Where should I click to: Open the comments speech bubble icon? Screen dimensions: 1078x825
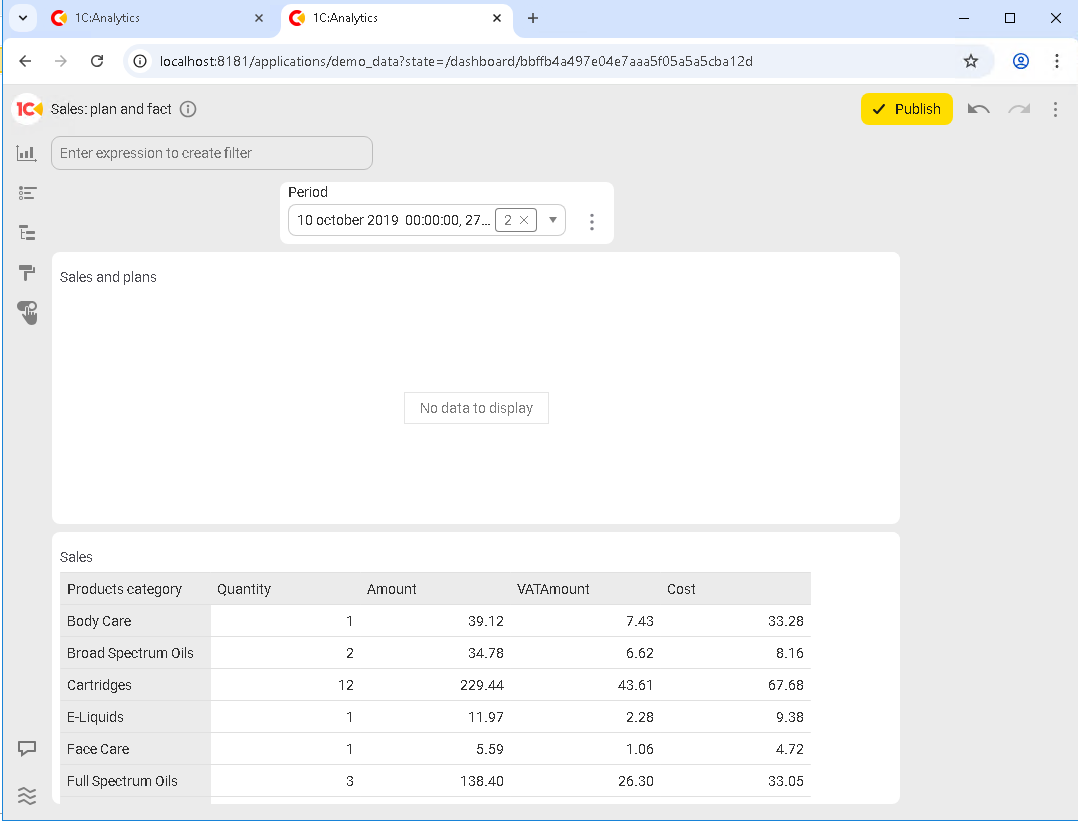tap(27, 748)
